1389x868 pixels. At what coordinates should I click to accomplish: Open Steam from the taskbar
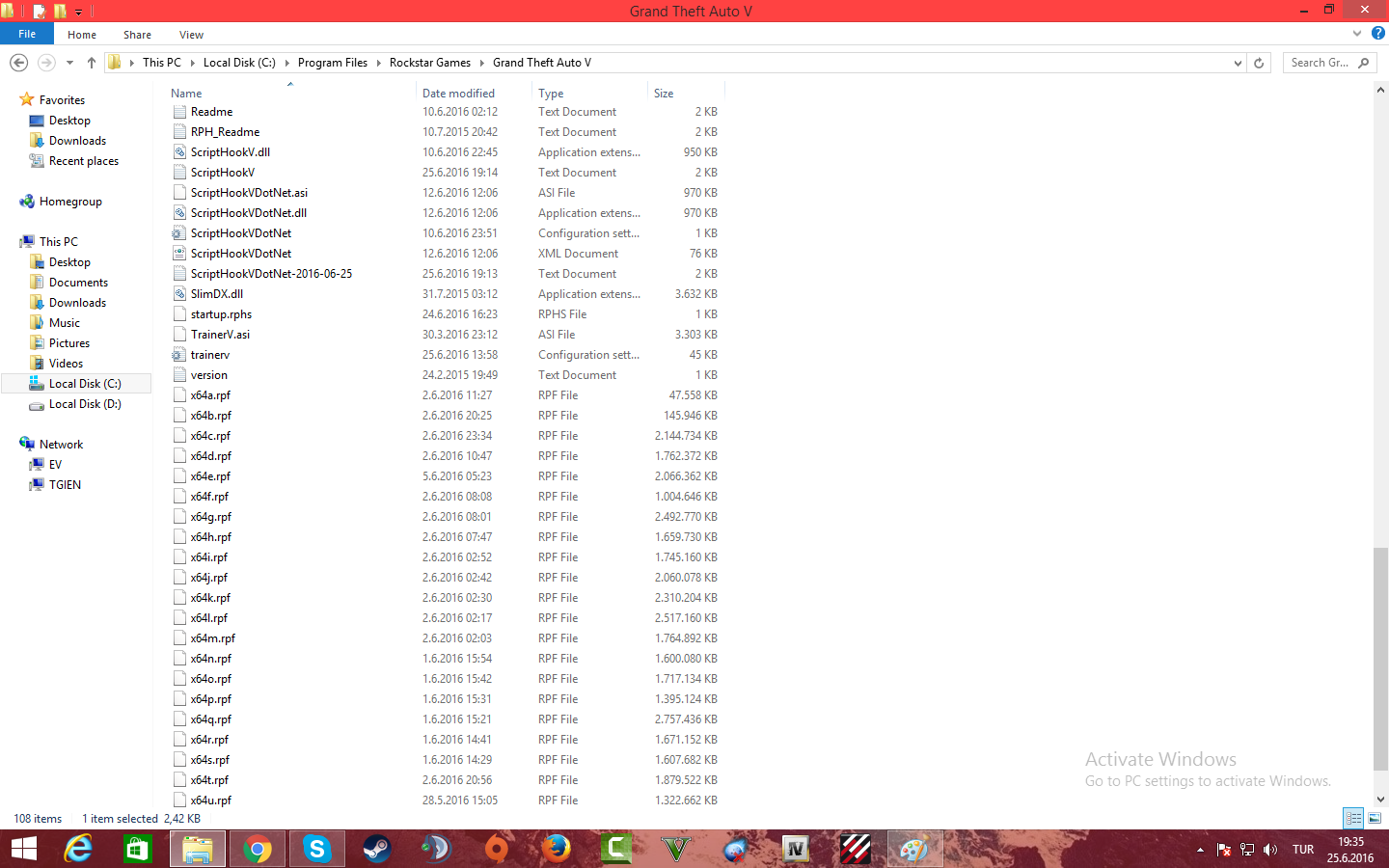[376, 849]
